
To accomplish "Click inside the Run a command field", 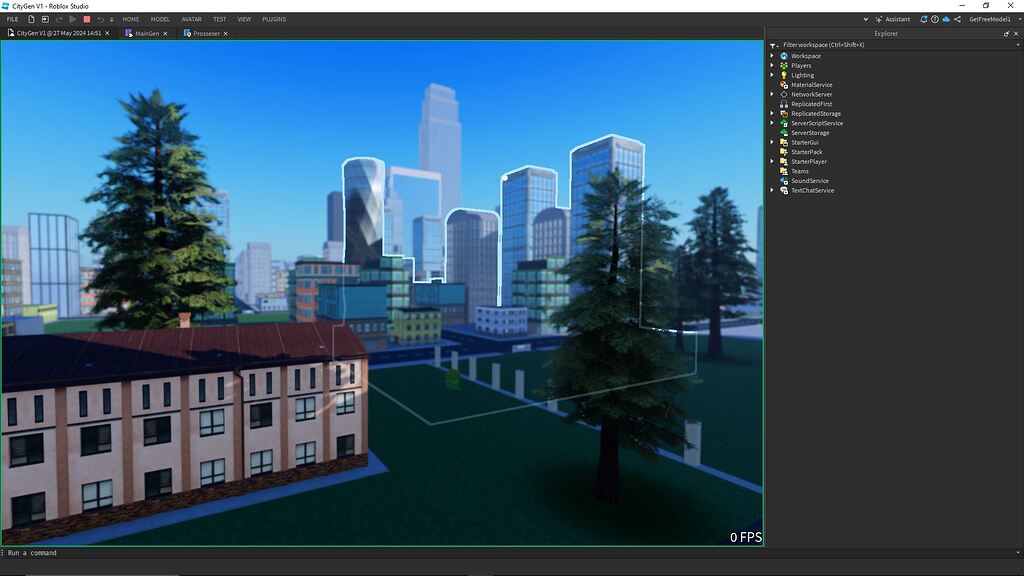I will click(100, 552).
